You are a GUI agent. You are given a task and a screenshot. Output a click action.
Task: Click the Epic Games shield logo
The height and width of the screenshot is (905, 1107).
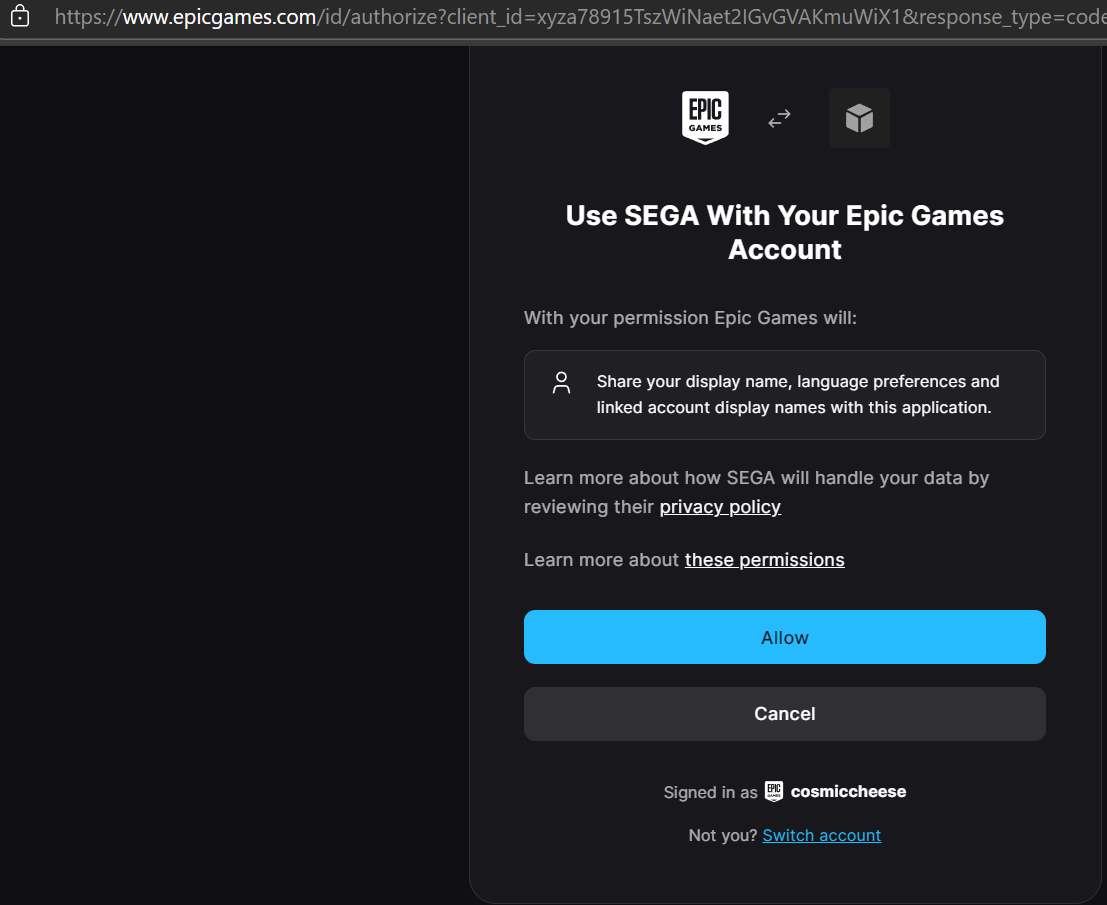point(705,118)
